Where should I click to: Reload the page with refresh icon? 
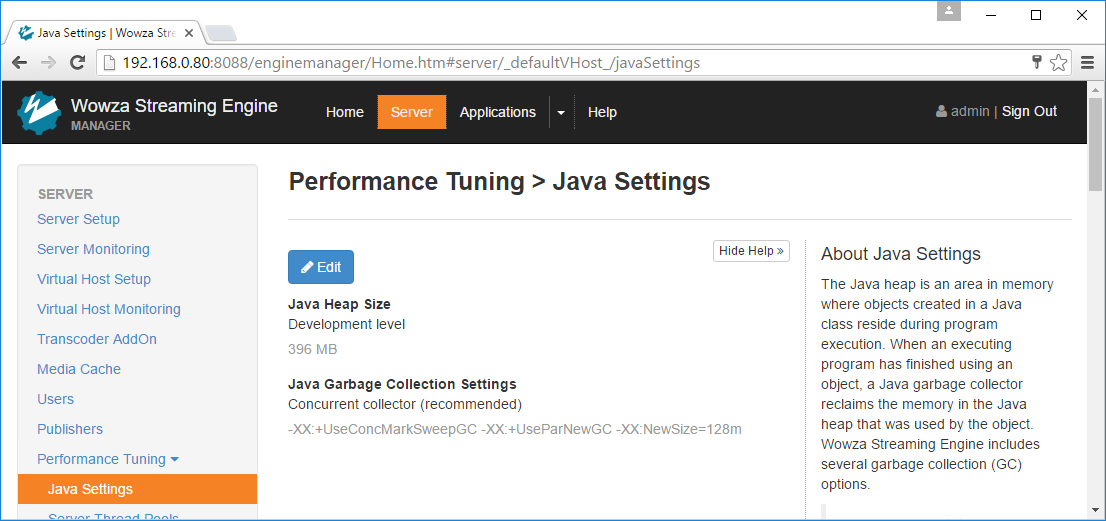click(x=78, y=62)
